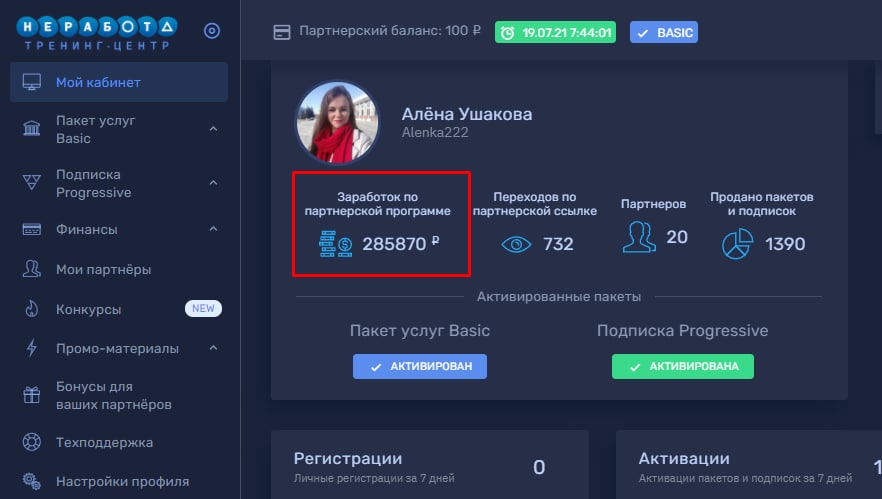Expand the Пакет услуг Basic menu chevron
The height and width of the screenshot is (499, 882).
tap(213, 129)
